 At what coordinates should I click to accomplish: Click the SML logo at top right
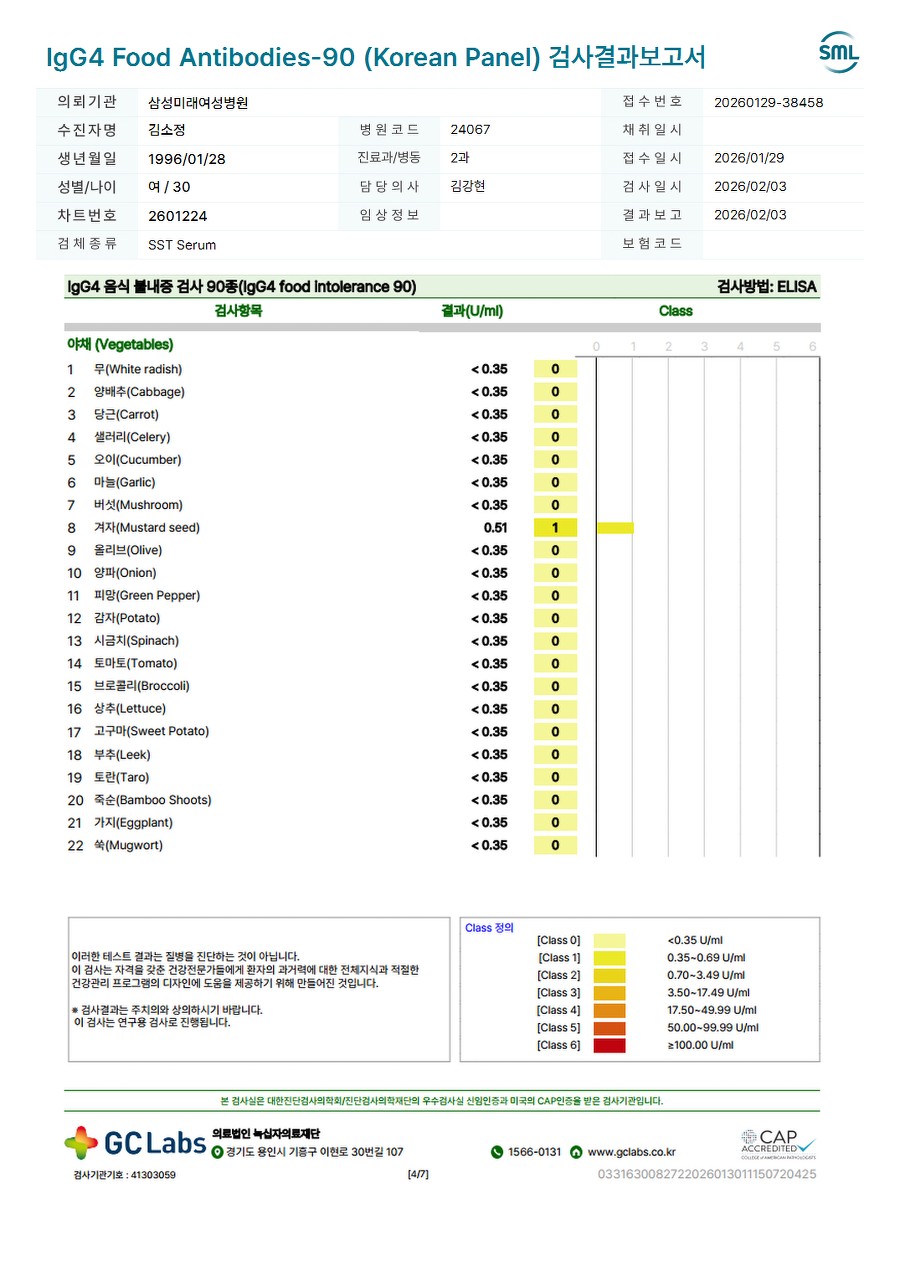(839, 52)
